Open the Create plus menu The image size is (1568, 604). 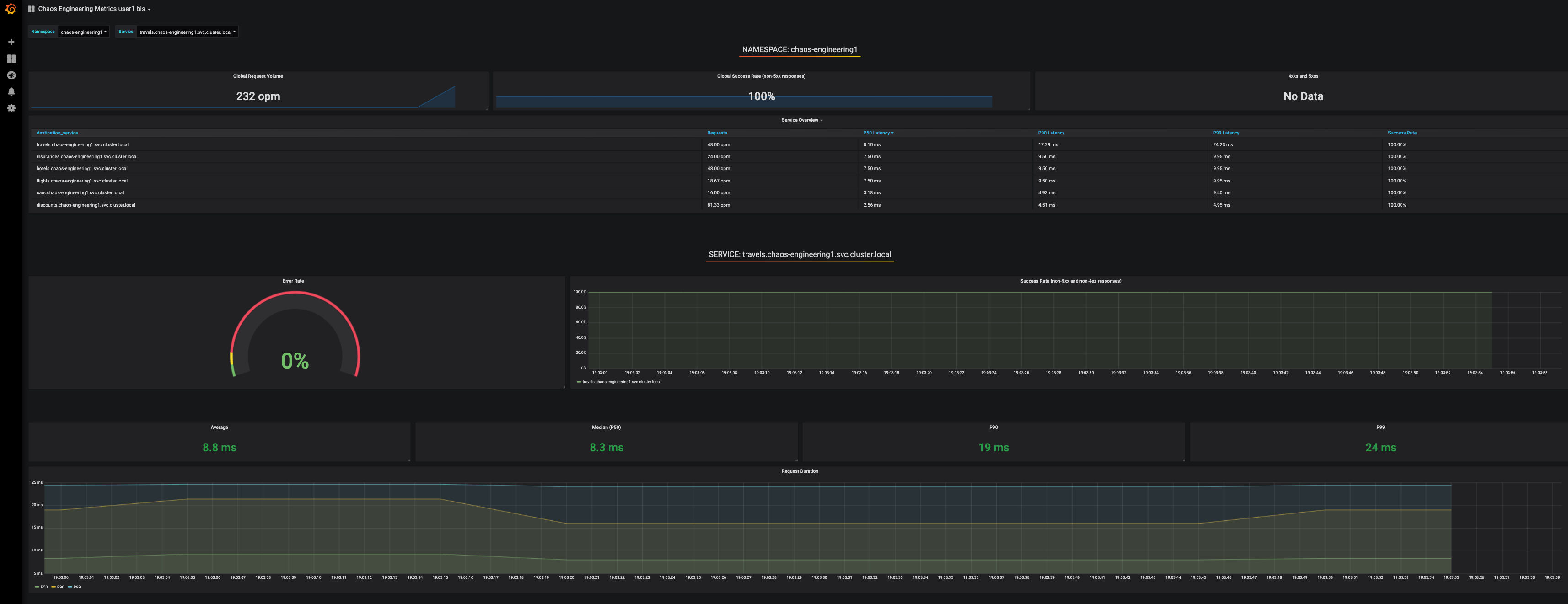pos(11,42)
